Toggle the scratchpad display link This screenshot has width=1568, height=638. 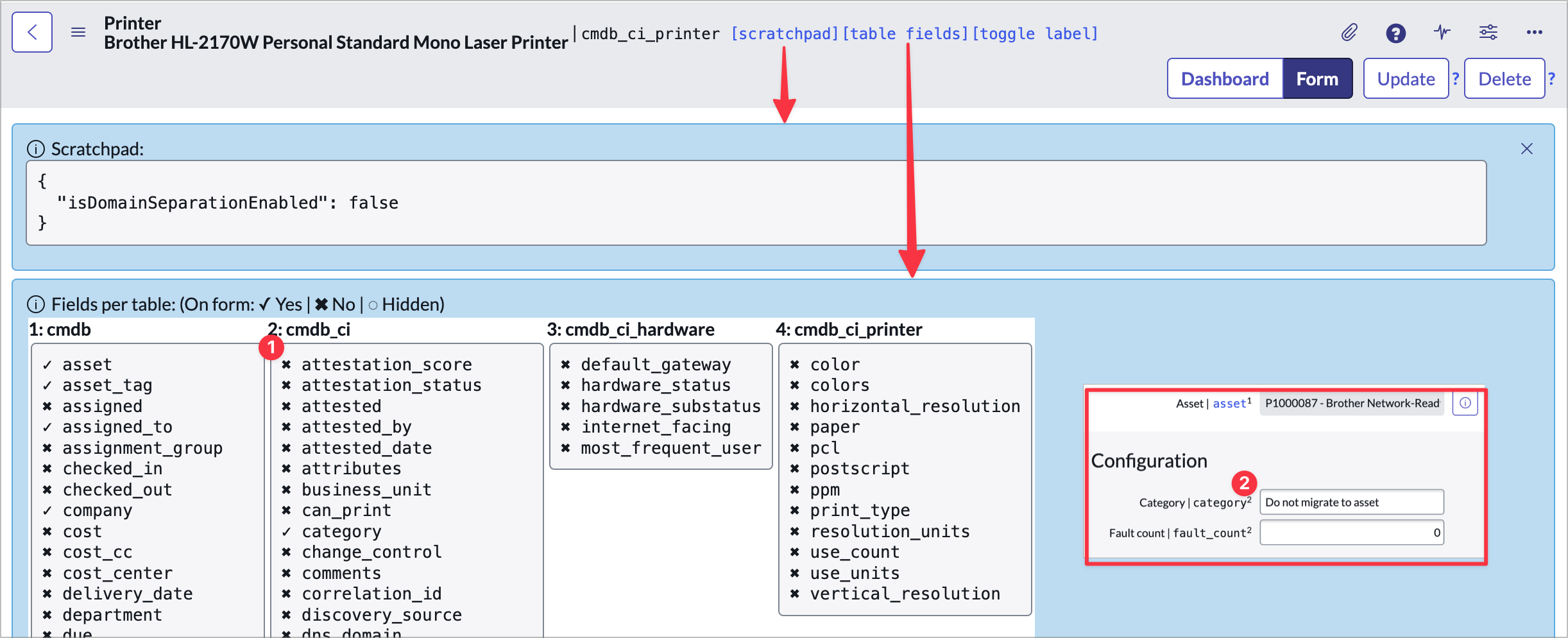click(785, 33)
